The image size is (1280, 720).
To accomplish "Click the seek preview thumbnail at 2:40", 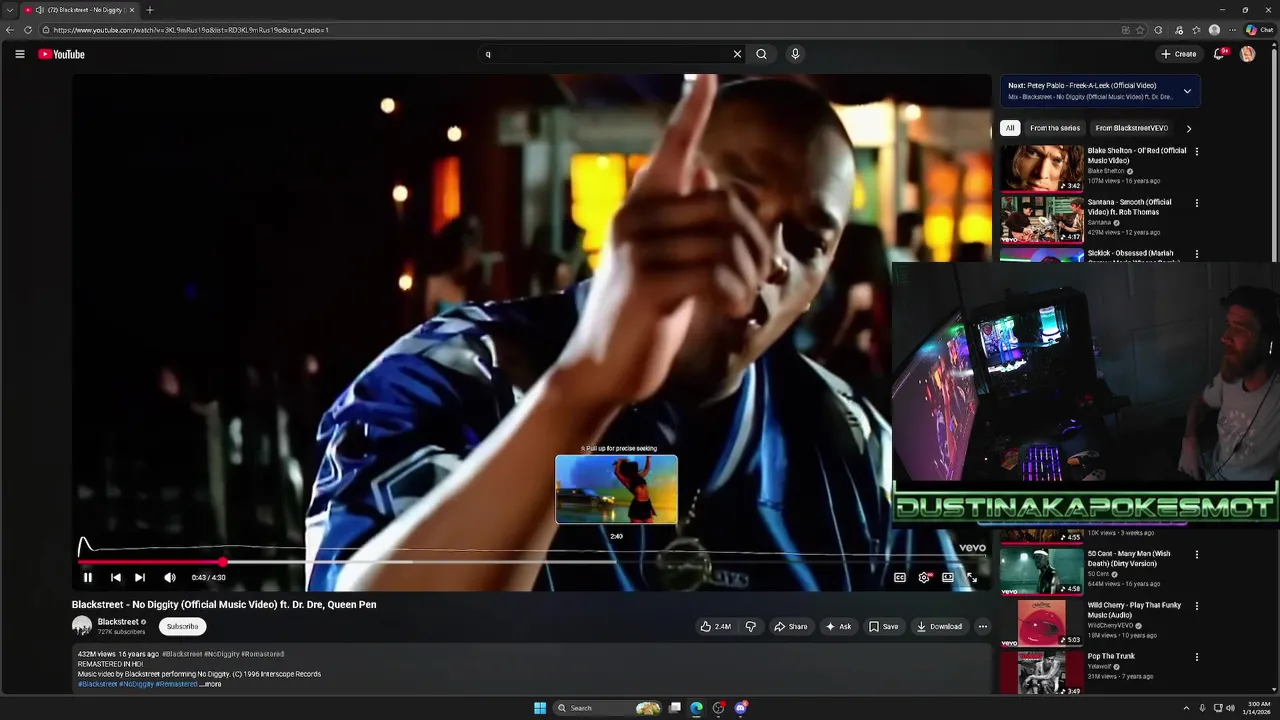I will coord(616,490).
